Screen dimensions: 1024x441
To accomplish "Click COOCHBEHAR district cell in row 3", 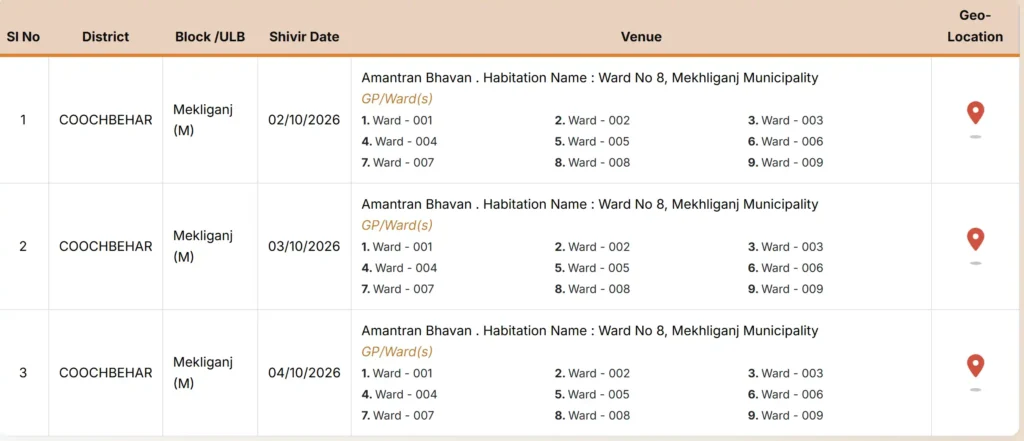I will [105, 372].
